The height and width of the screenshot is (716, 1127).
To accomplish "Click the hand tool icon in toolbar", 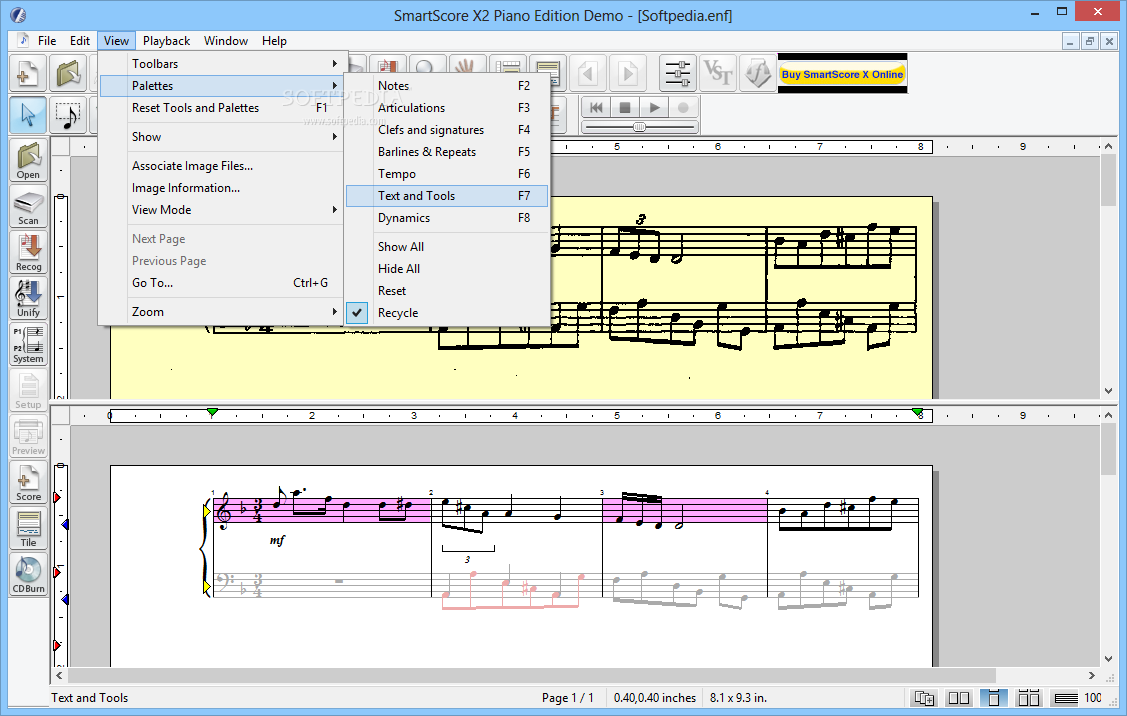I will click(466, 65).
